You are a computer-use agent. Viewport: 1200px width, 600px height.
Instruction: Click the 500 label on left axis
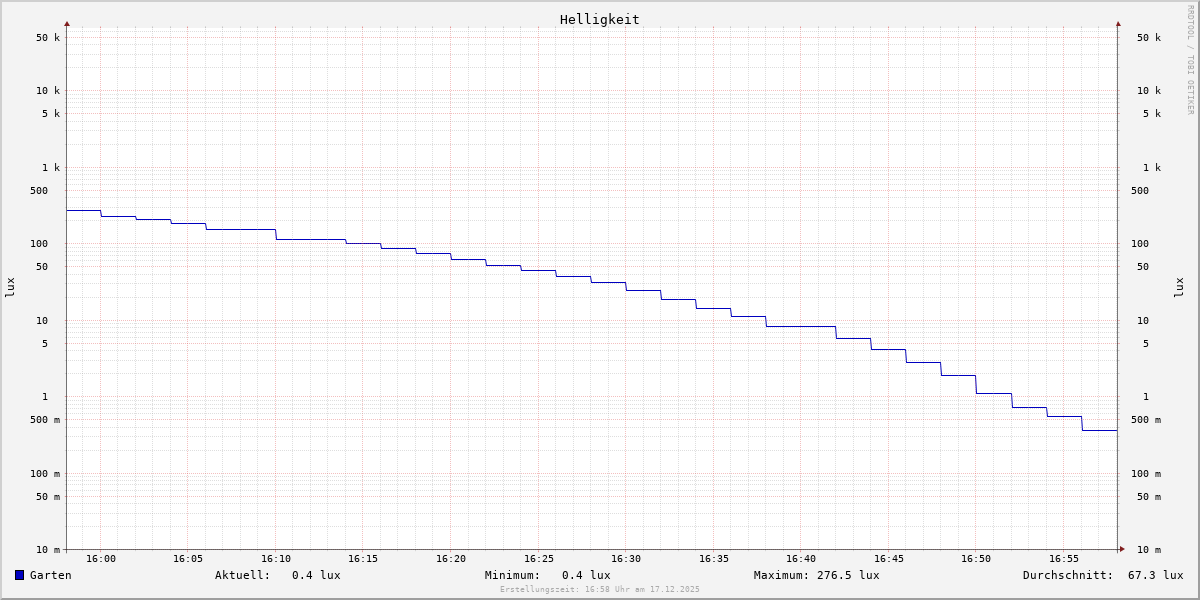click(x=39, y=191)
